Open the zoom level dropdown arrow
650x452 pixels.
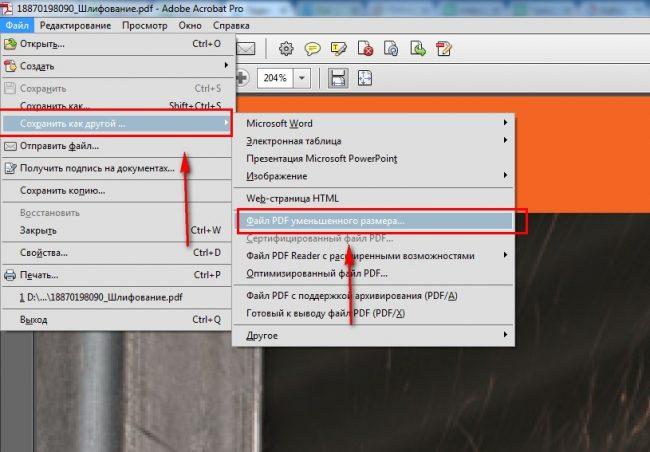[302, 78]
